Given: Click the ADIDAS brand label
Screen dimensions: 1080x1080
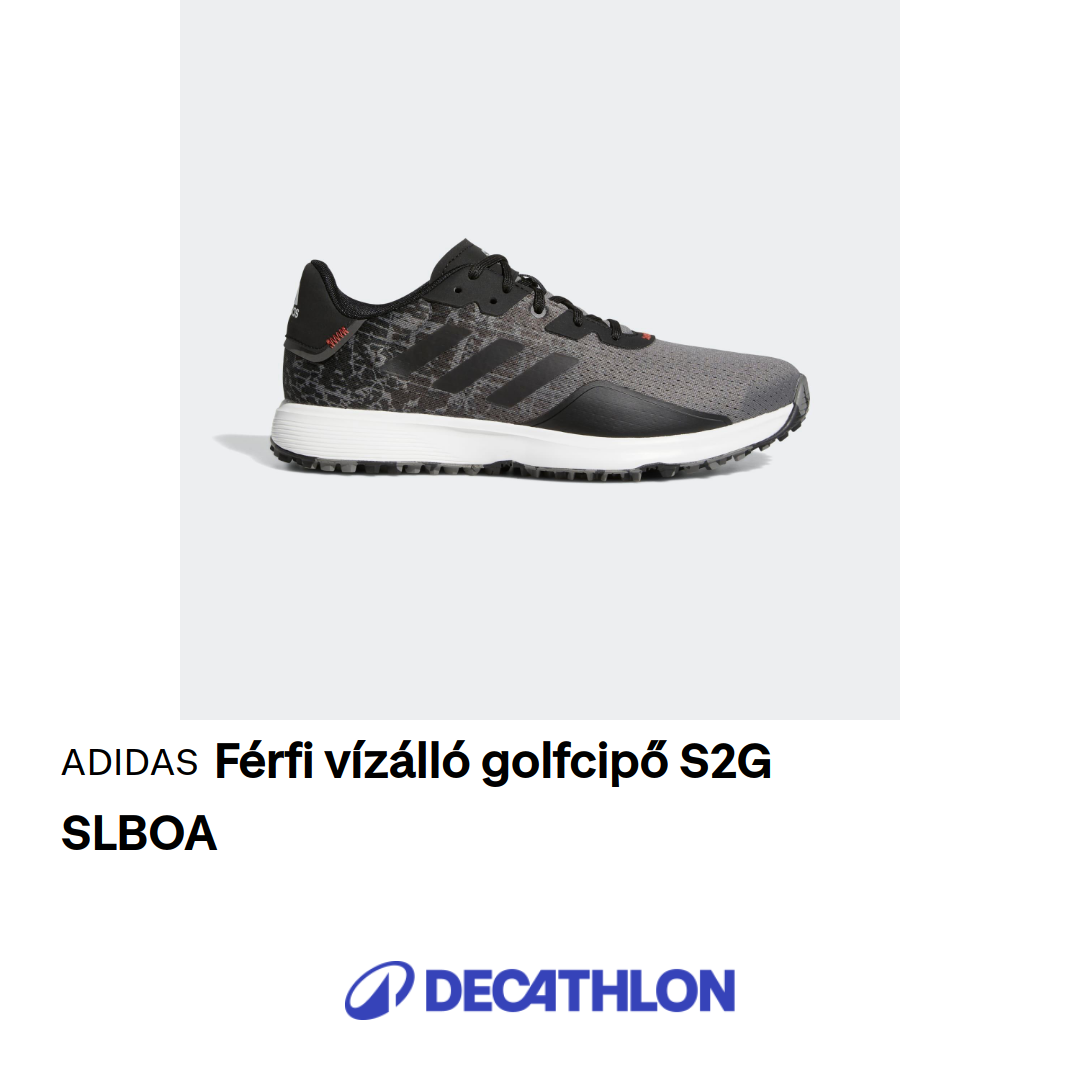Looking at the screenshot, I should [x=129, y=762].
